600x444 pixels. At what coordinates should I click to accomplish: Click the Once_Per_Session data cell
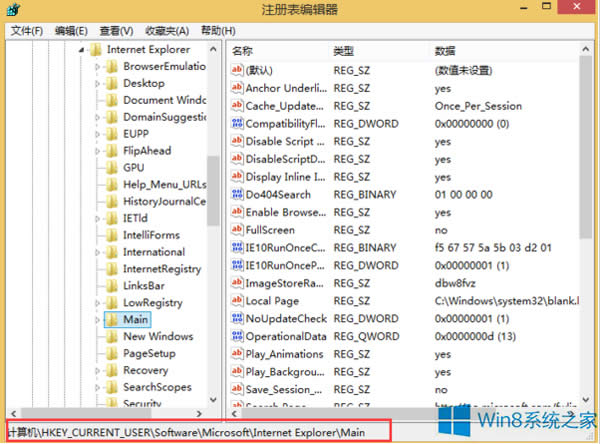[478, 106]
